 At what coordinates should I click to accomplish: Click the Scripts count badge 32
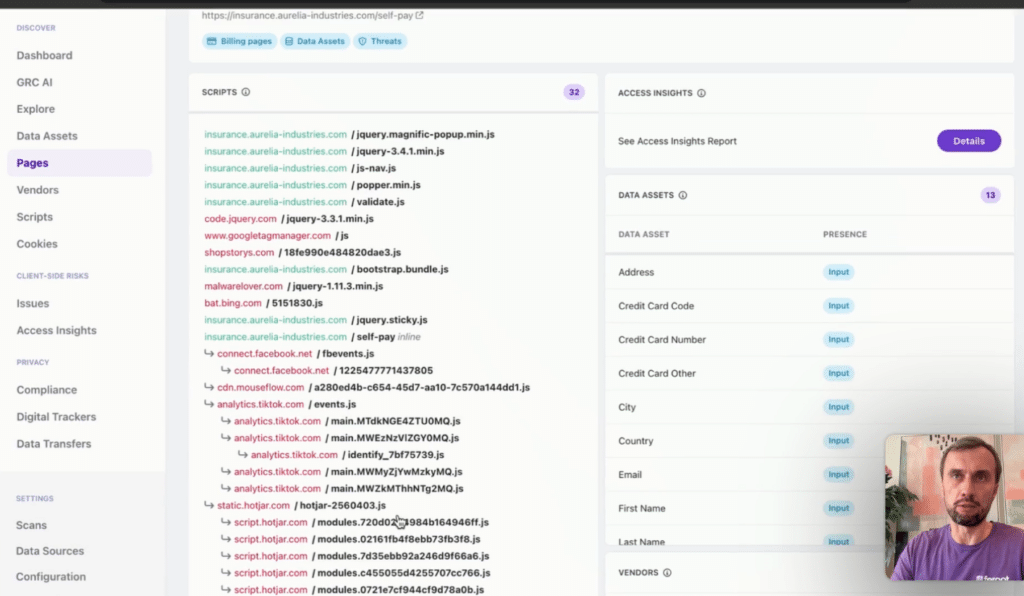tap(573, 93)
